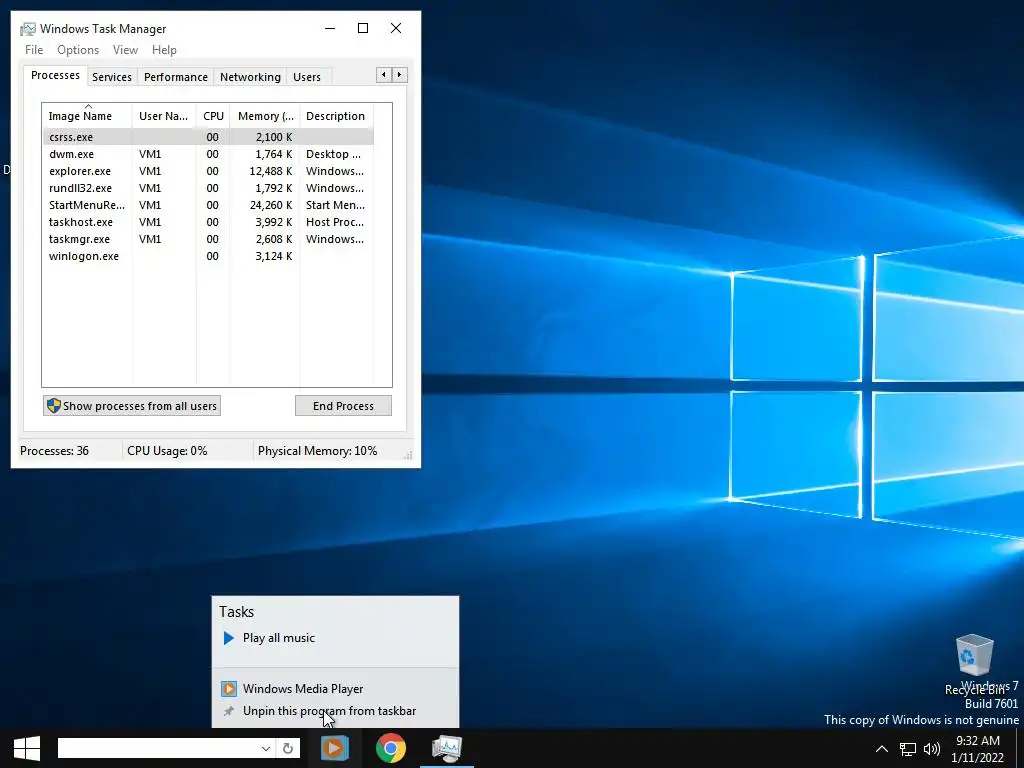Click the Show desktop strip after the clock
The image size is (1024, 768).
click(1020, 748)
